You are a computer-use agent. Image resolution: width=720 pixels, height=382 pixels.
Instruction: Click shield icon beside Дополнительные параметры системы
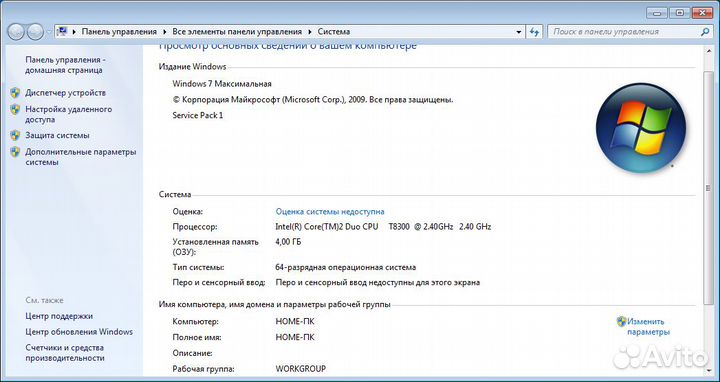tap(15, 152)
